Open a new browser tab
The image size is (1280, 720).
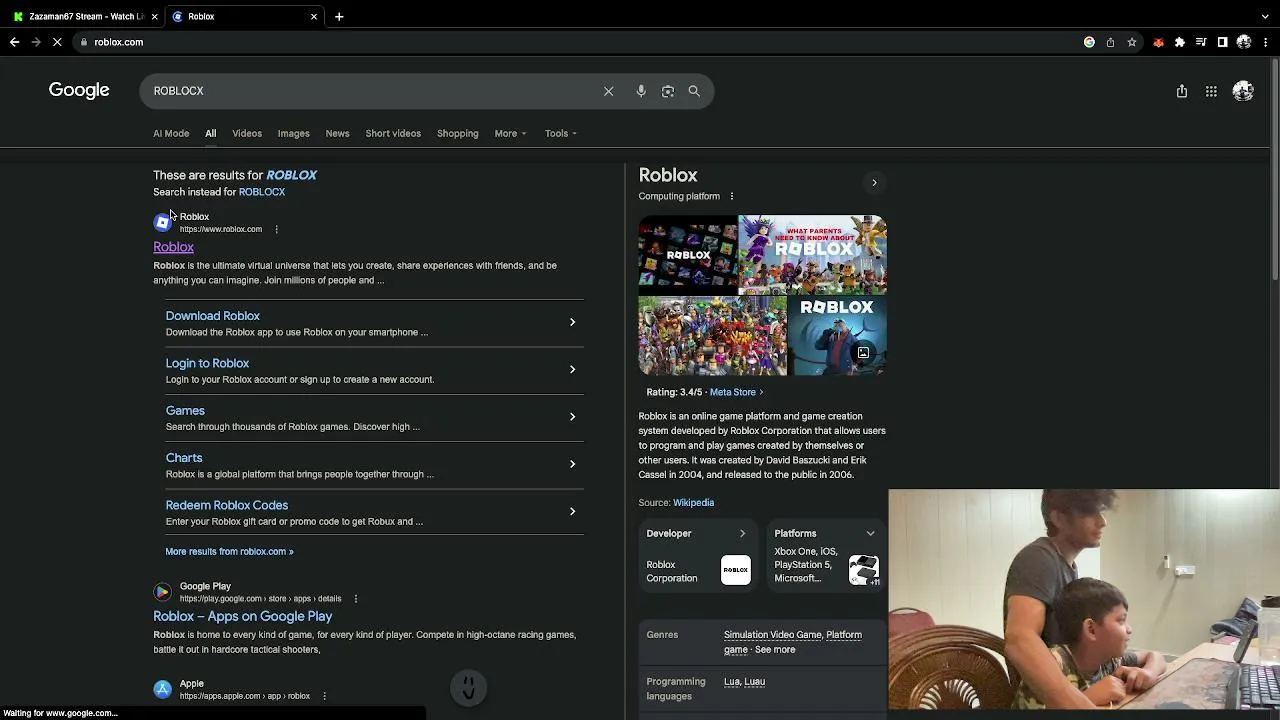coord(339,16)
